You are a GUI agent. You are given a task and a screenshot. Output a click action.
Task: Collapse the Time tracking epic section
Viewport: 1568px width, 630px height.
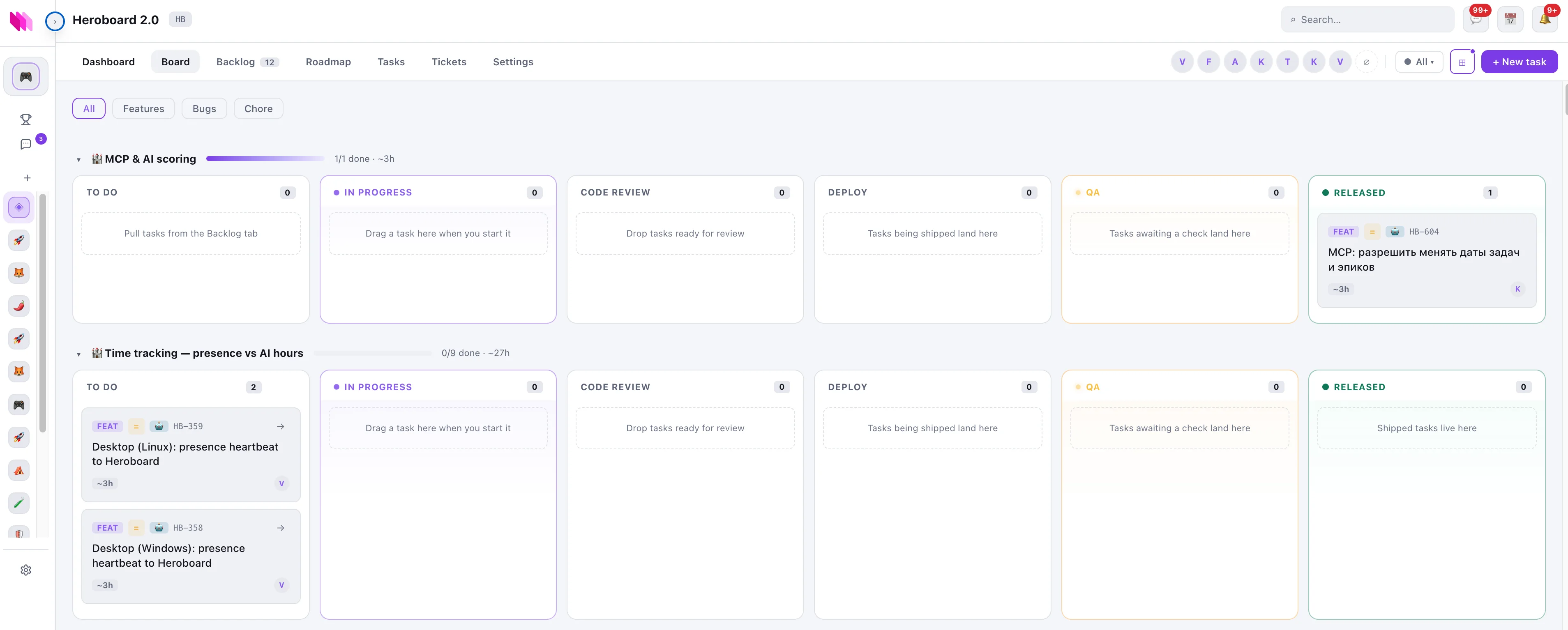(x=78, y=354)
